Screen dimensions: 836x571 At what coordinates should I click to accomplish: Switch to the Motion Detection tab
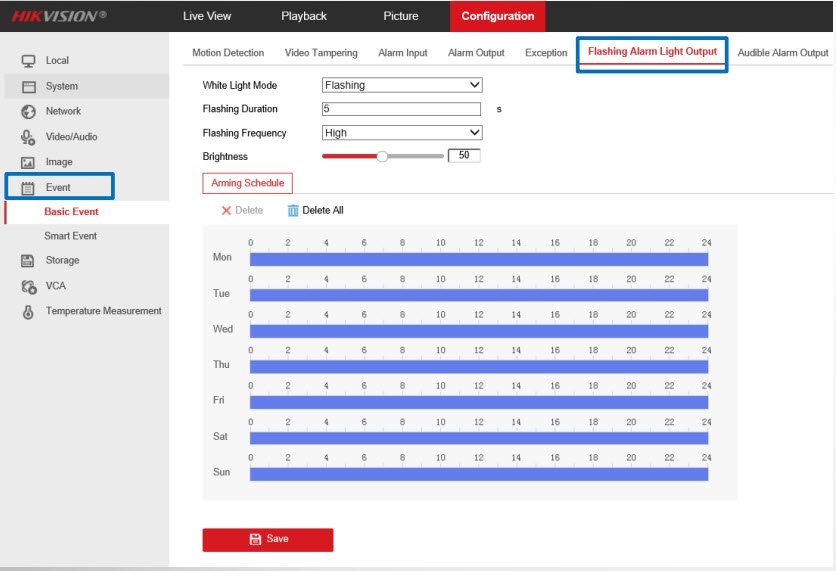(x=228, y=53)
